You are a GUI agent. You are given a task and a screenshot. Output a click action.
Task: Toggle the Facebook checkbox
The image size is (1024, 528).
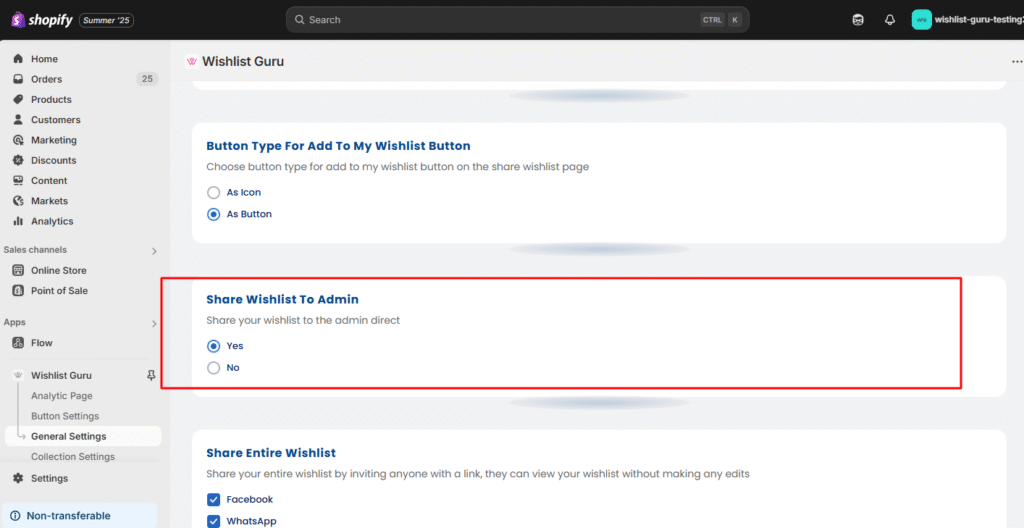(214, 500)
